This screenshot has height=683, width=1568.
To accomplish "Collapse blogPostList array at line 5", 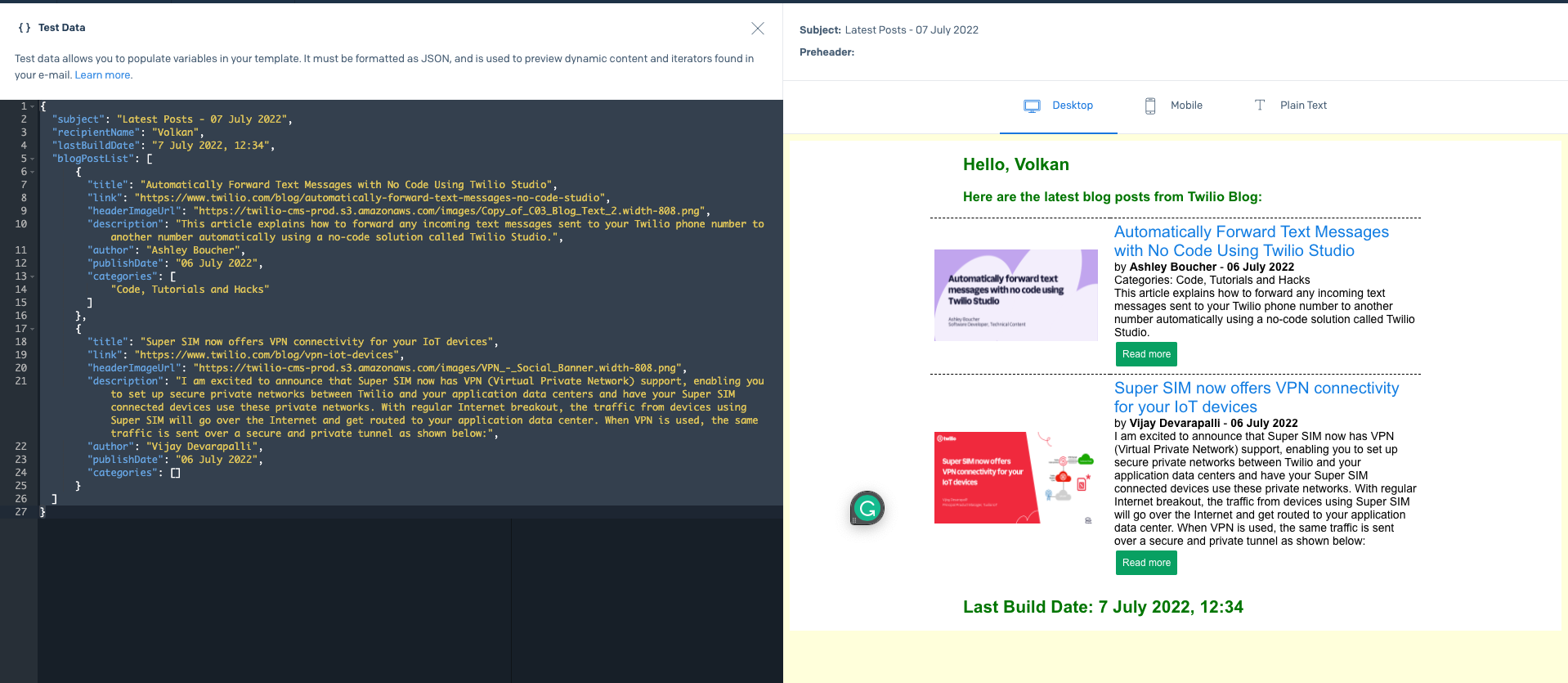I will [33, 159].
